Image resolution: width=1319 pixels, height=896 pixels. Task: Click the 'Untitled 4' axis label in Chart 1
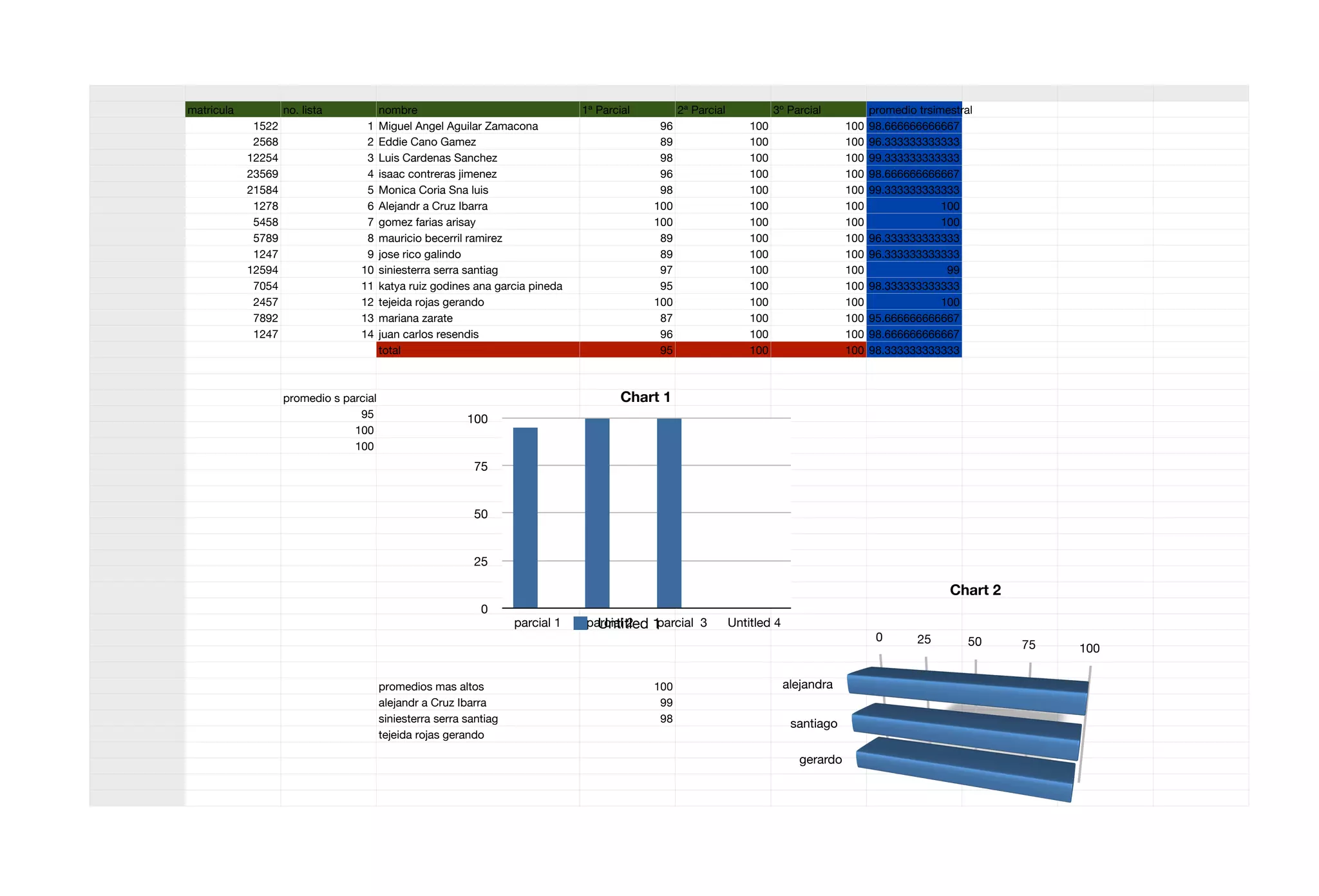coord(754,622)
